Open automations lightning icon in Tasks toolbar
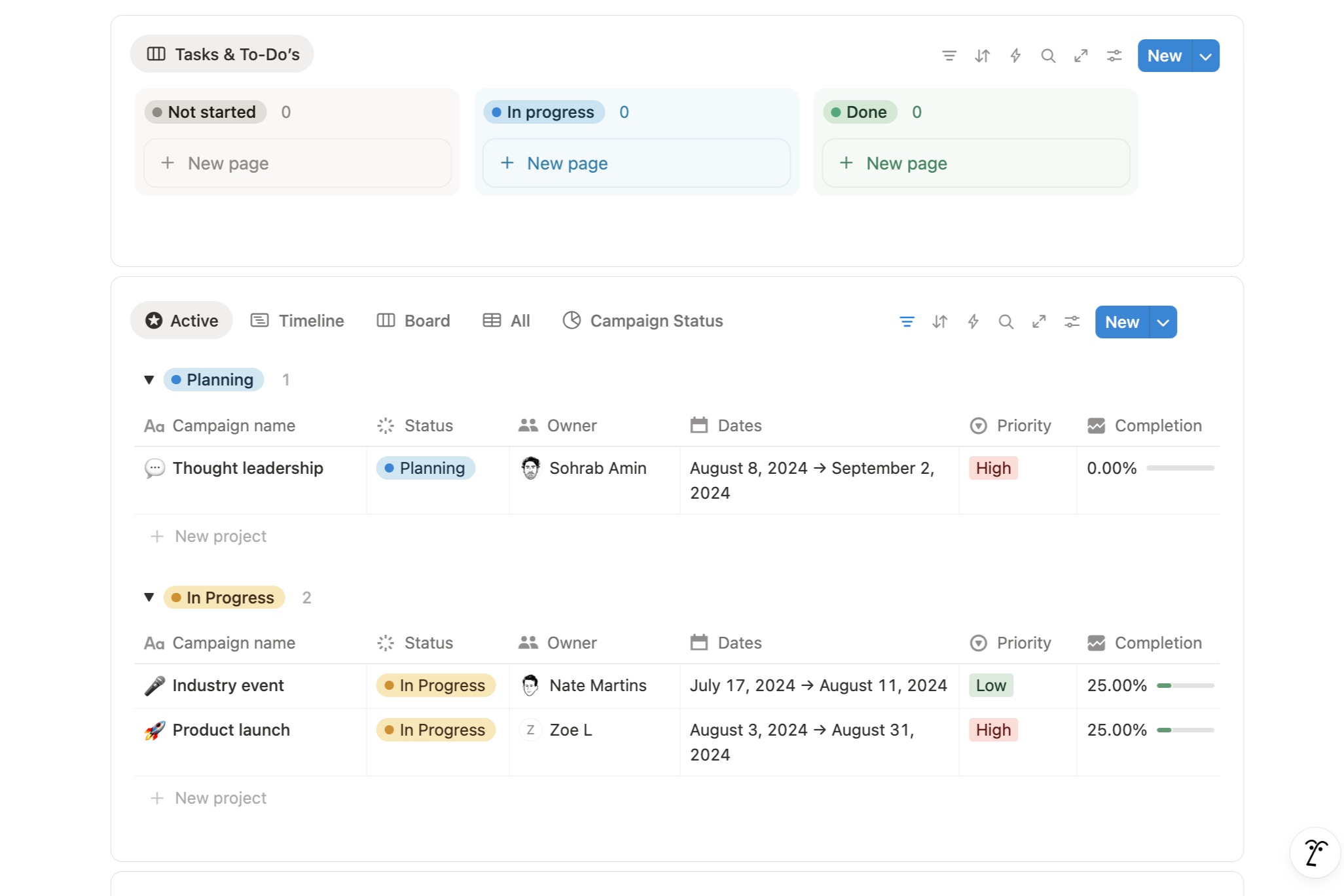Screen dimensions: 1344x896 point(1015,56)
